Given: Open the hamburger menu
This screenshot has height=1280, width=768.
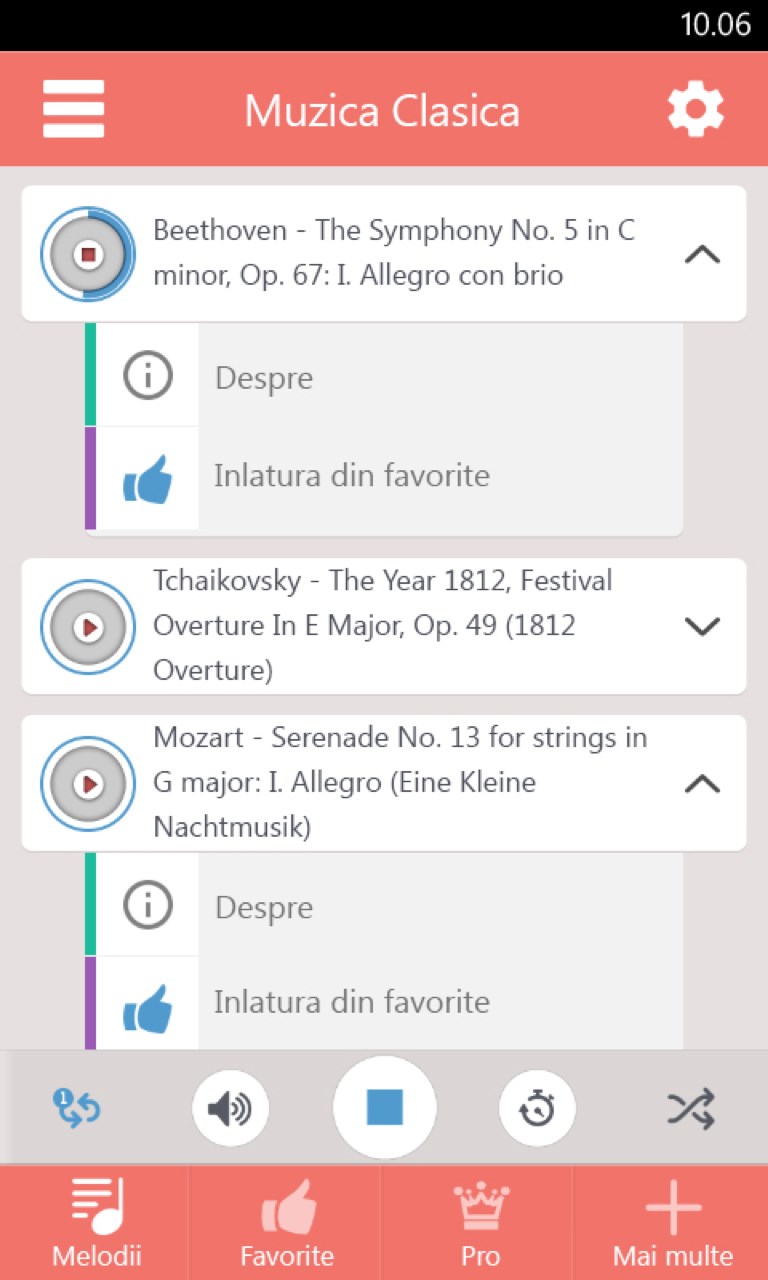Looking at the screenshot, I should coord(73,109).
